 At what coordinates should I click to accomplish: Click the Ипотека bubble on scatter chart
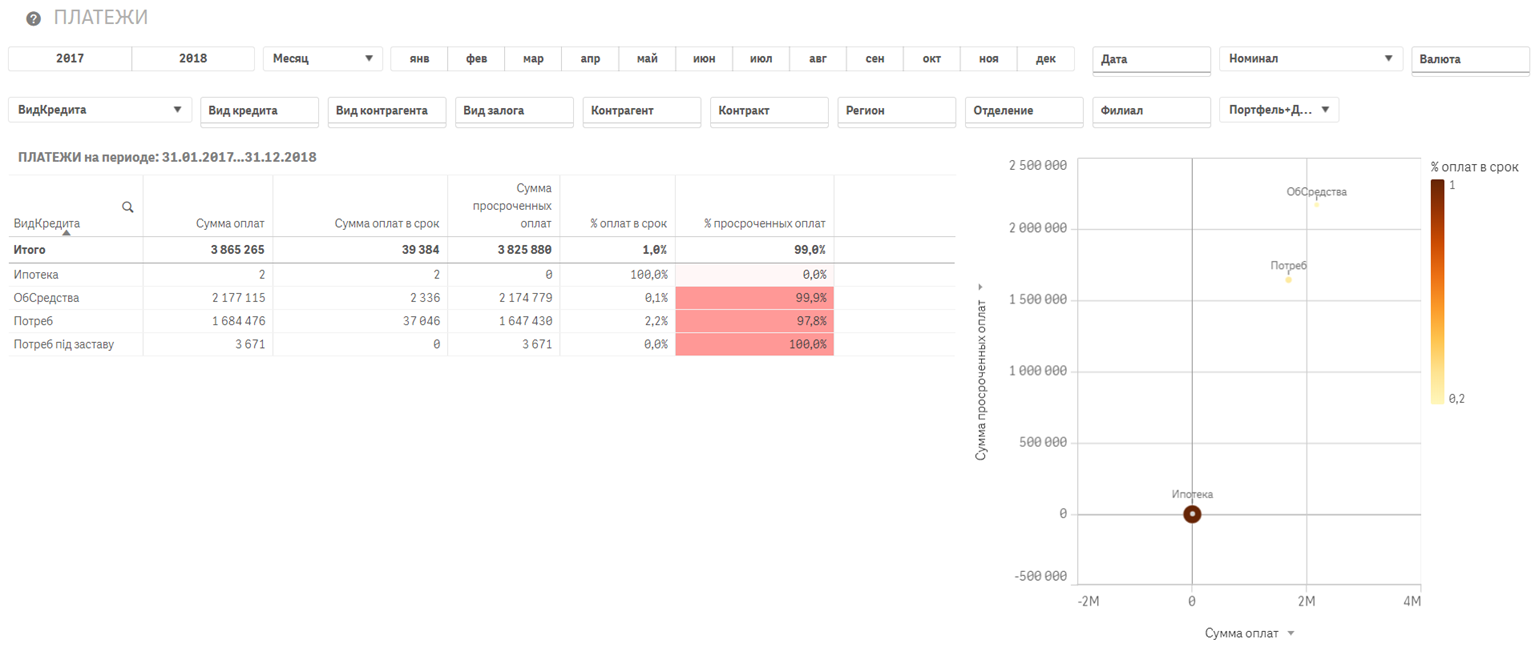click(1192, 514)
